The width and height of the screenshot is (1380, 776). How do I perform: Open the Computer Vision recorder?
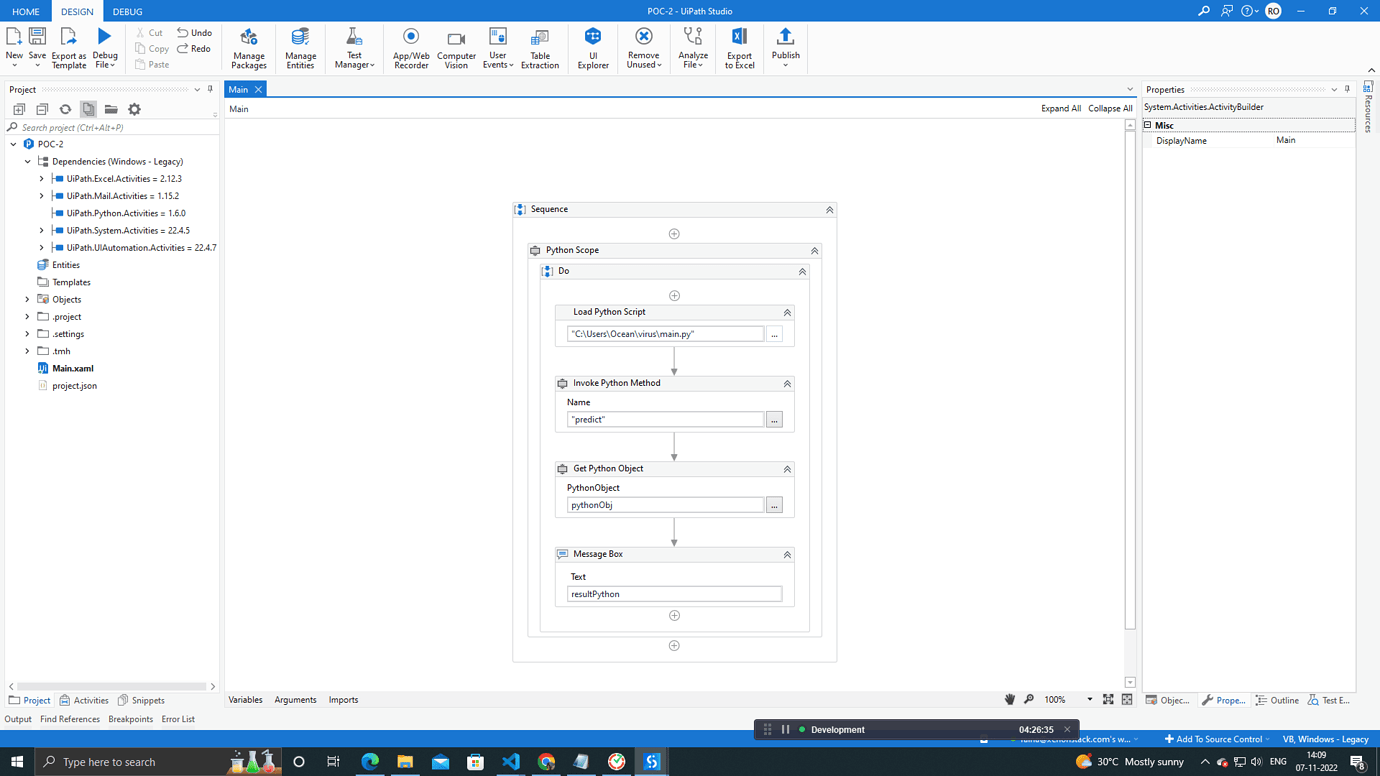(456, 48)
